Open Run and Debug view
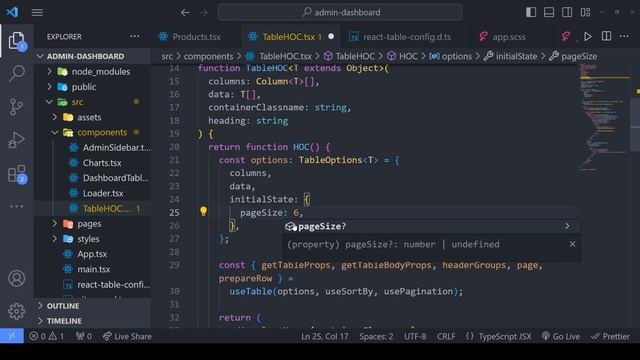The width and height of the screenshot is (640, 360). click(17, 140)
